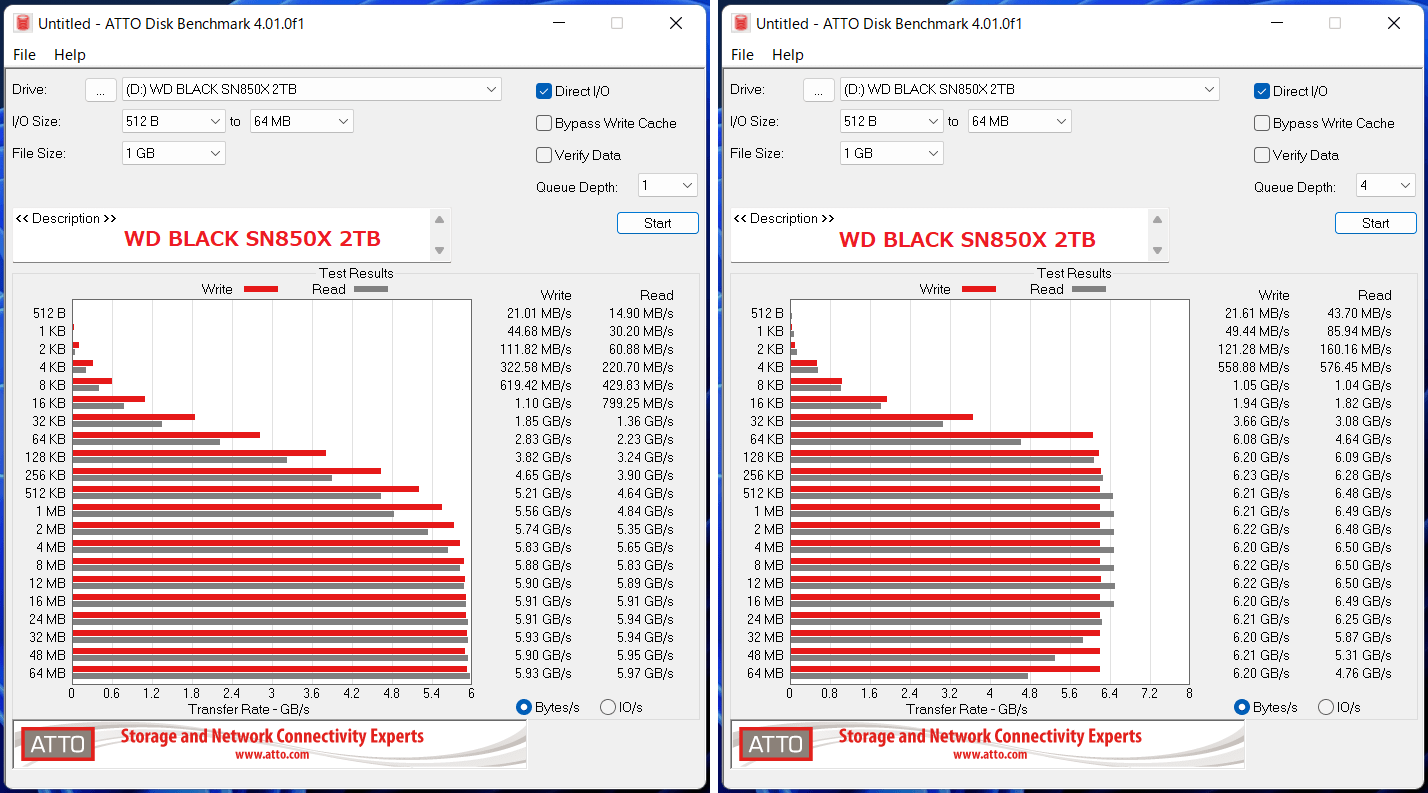The width and height of the screenshot is (1428, 793).
Task: Open 64 MB I/O size dropdown in left window
Action: click(x=302, y=121)
